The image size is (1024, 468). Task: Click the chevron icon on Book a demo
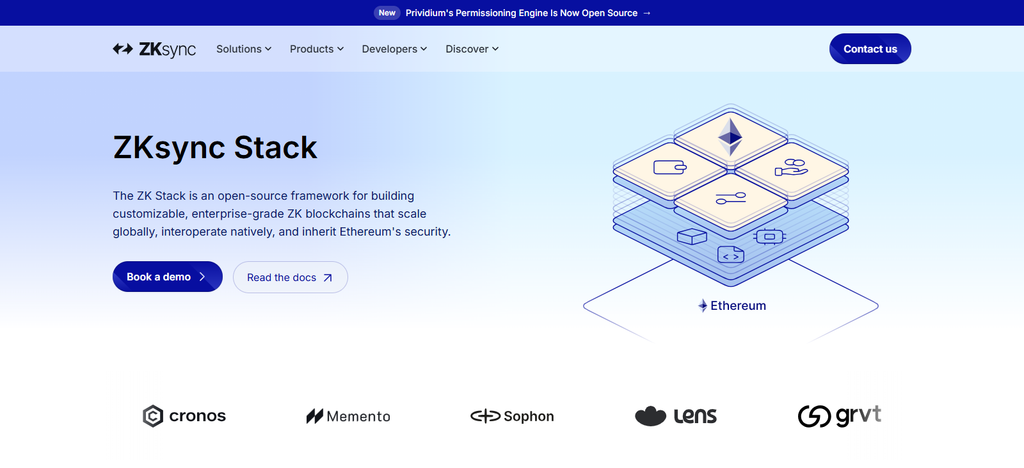click(x=202, y=277)
